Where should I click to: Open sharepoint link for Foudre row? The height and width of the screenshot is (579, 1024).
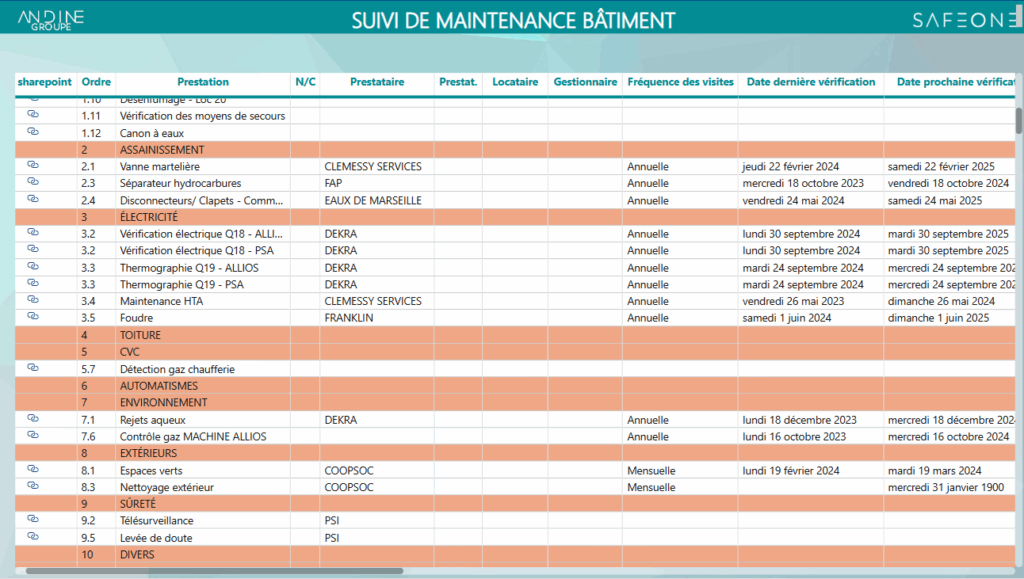point(33,317)
